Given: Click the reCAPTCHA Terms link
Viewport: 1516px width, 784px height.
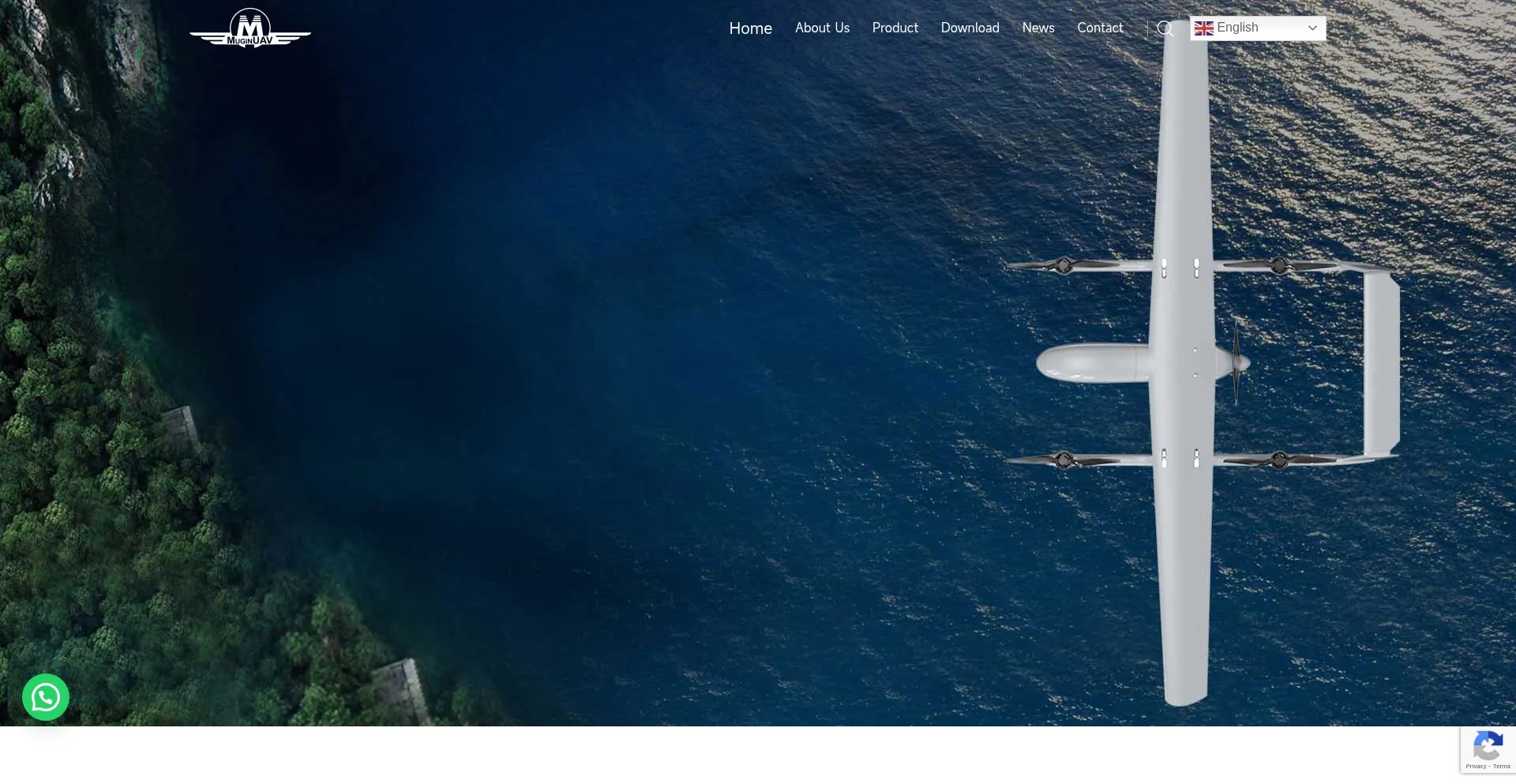Looking at the screenshot, I should pyautogui.click(x=1501, y=767).
